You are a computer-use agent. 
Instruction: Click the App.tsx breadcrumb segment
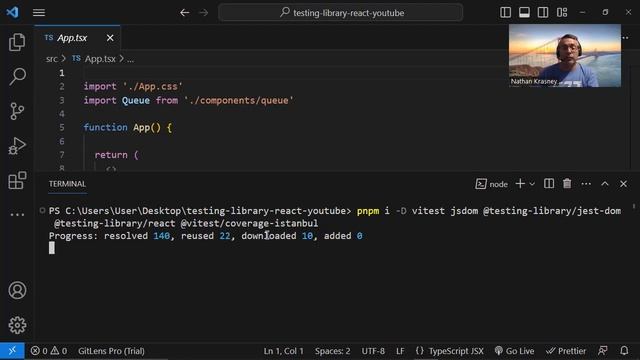(x=100, y=59)
